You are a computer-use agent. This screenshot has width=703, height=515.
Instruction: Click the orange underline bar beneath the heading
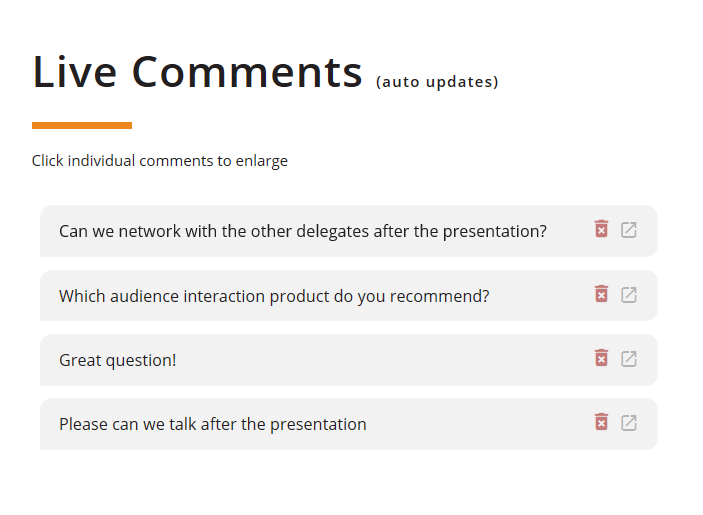coord(82,126)
